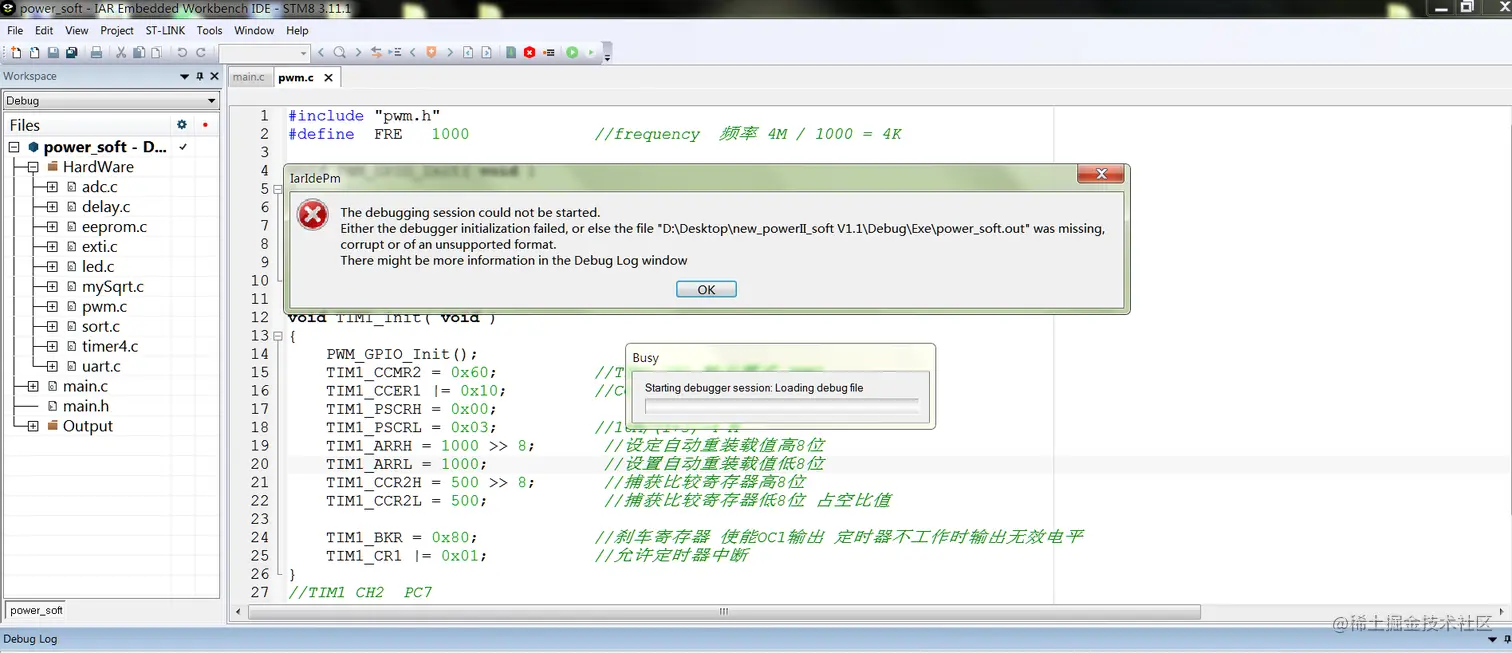
Task: Open the Debug configuration combo box
Action: (x=111, y=100)
